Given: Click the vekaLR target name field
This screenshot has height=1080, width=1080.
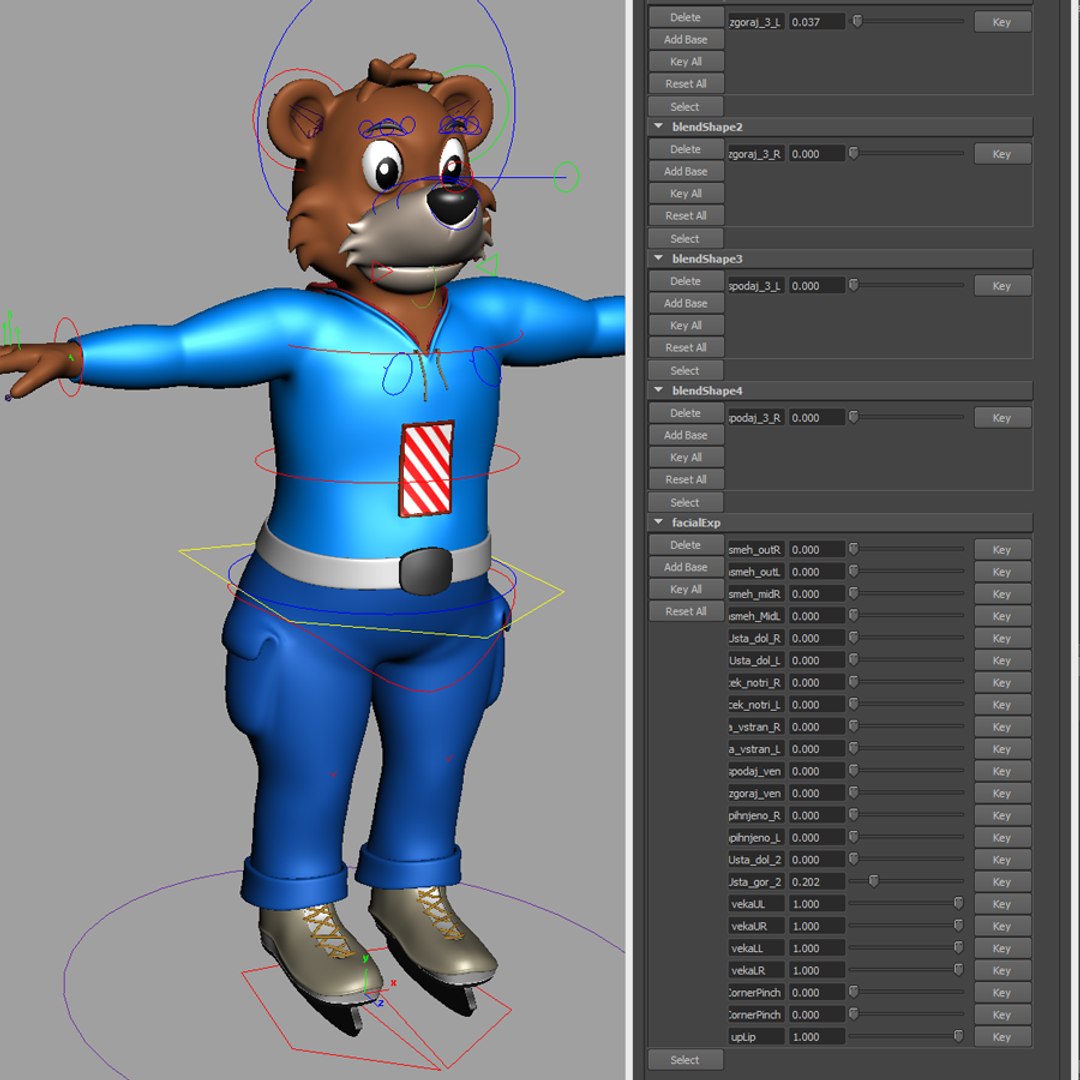Looking at the screenshot, I should 756,970.
